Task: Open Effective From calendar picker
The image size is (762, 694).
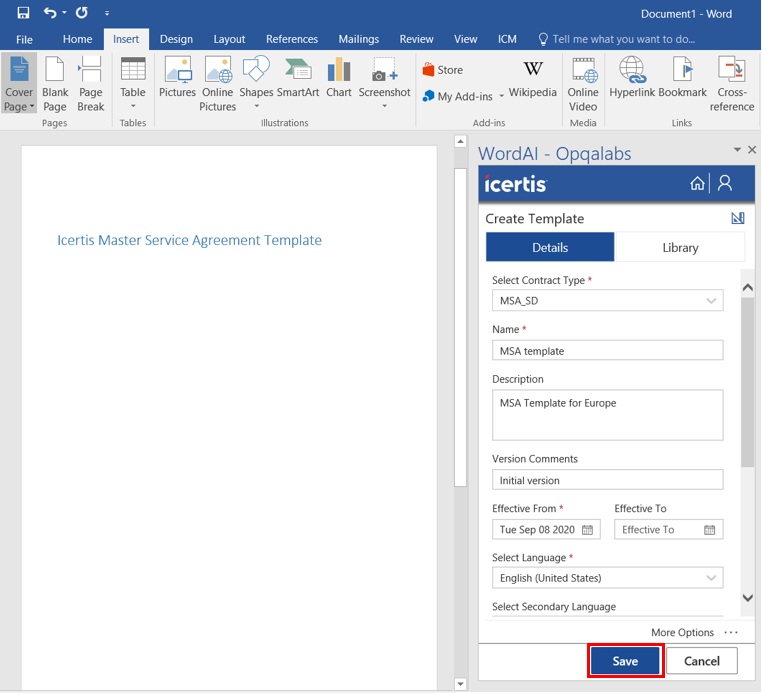Action: pyautogui.click(x=588, y=530)
